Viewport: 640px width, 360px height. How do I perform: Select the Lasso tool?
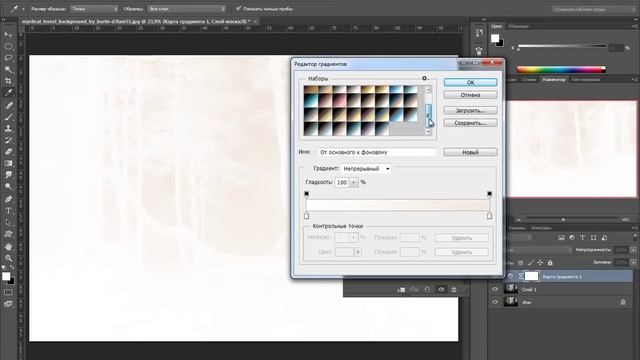[8, 58]
